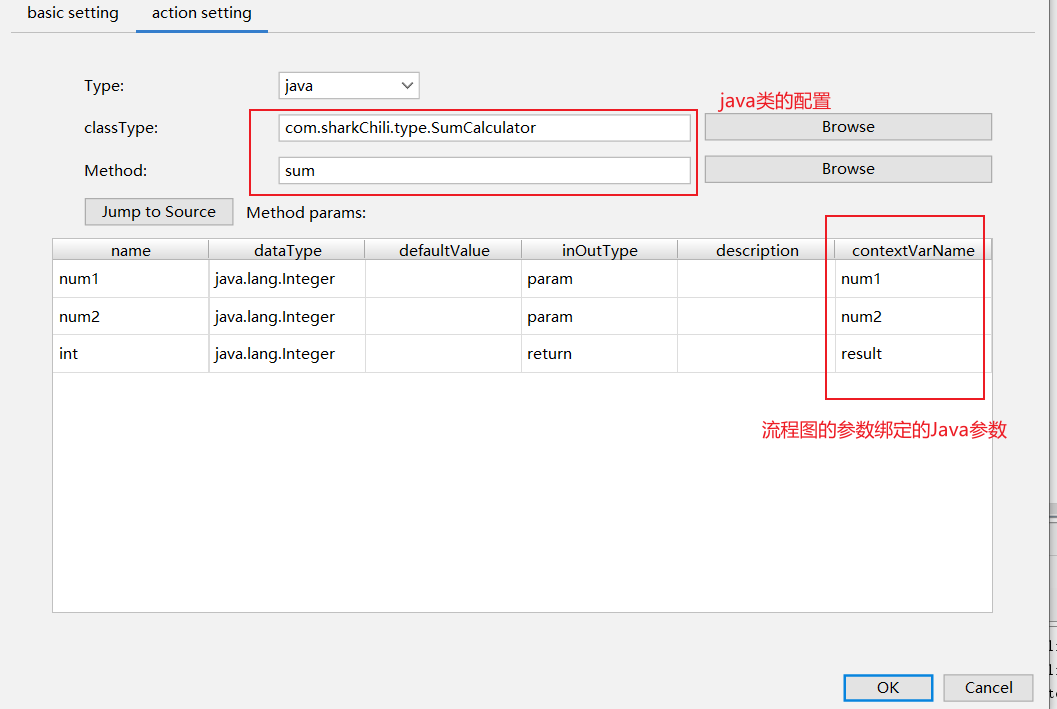Click the Jump to Source button
The height and width of the screenshot is (709, 1057).
coord(159,212)
